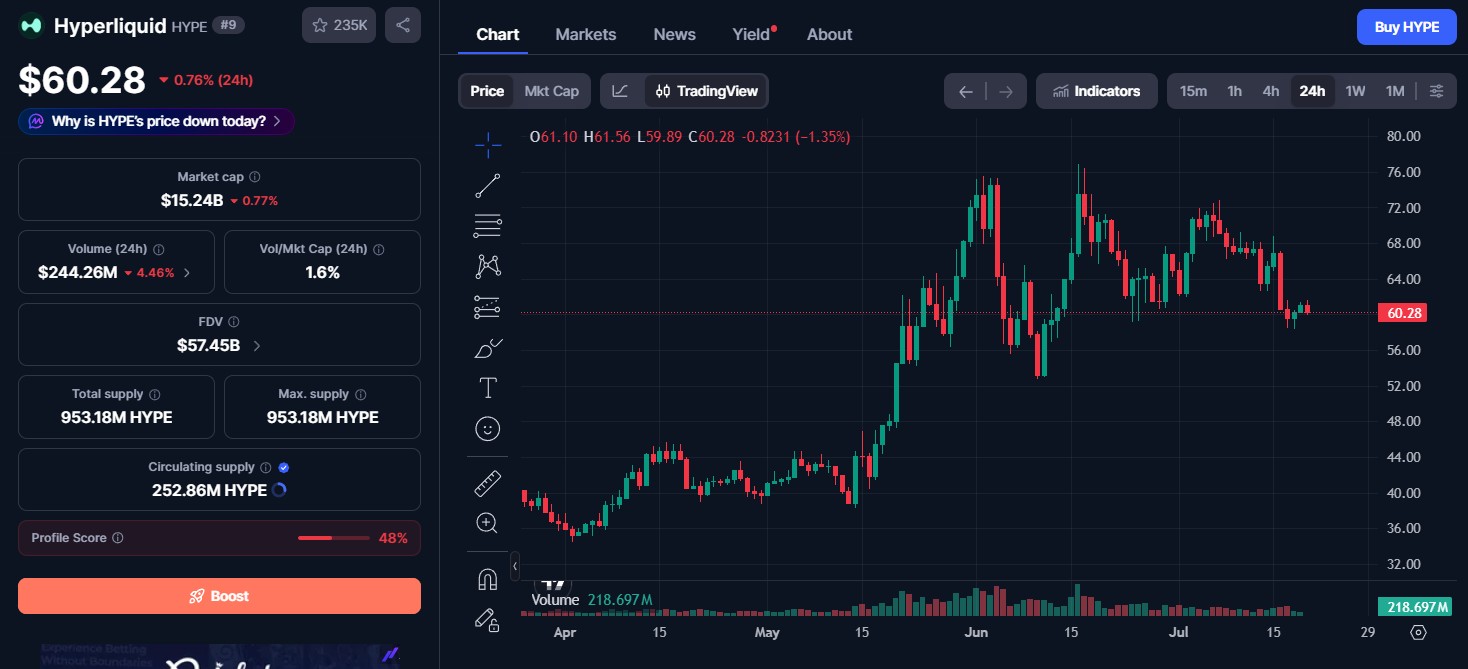This screenshot has height=669, width=1468.
Task: Click the Profile Score progress bar
Action: [x=334, y=538]
